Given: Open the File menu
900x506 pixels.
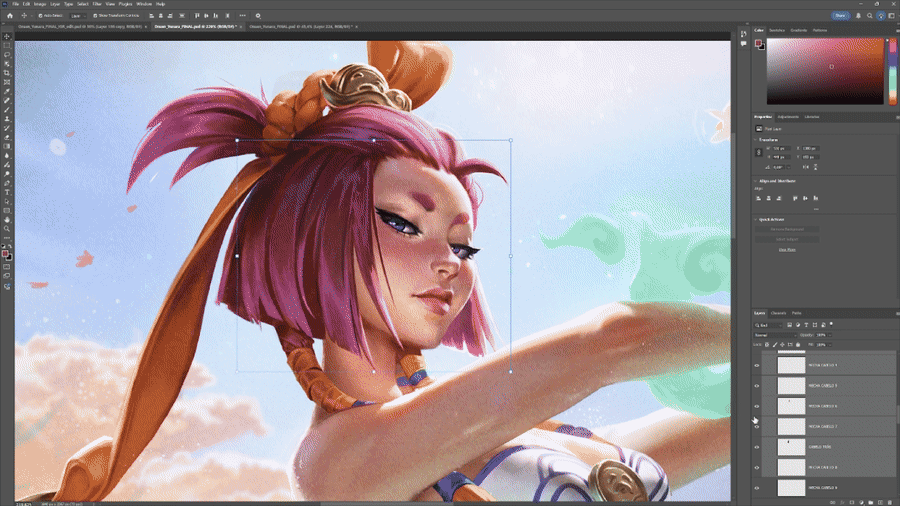Looking at the screenshot, I should 15,4.
